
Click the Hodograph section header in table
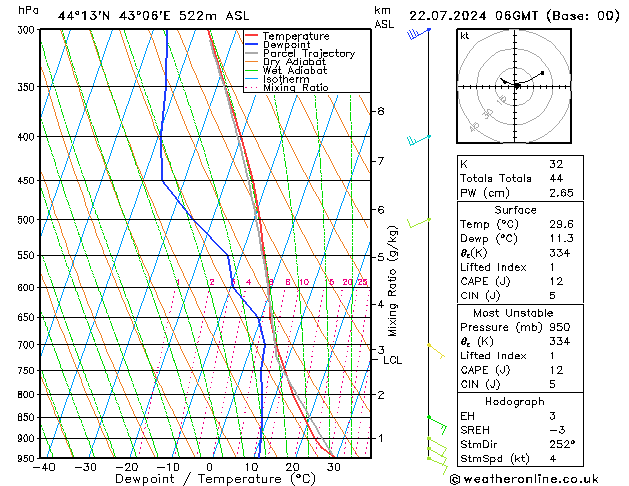click(516, 401)
